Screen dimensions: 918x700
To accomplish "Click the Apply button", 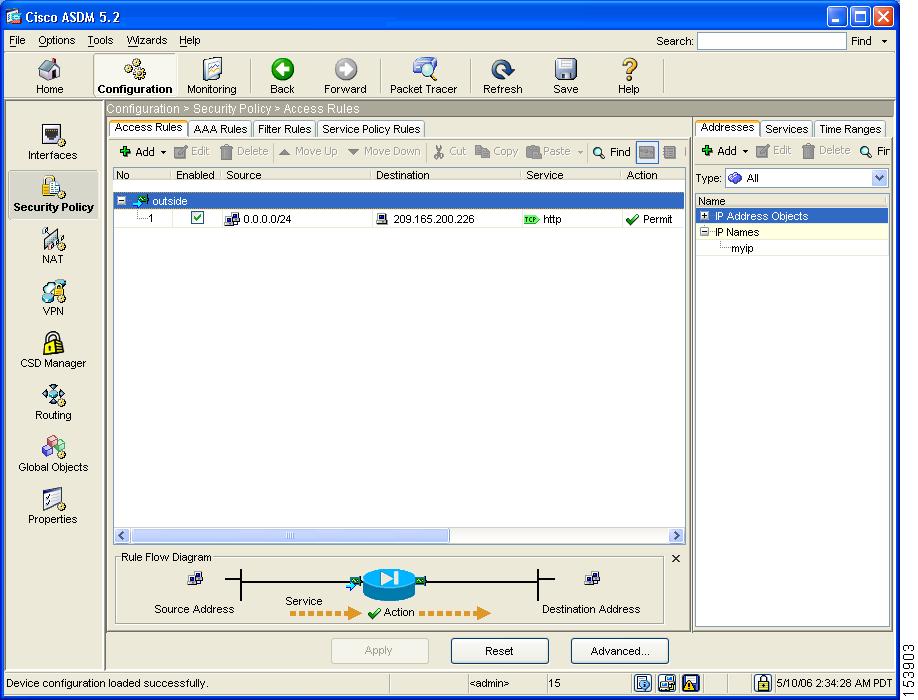I will pyautogui.click(x=379, y=650).
